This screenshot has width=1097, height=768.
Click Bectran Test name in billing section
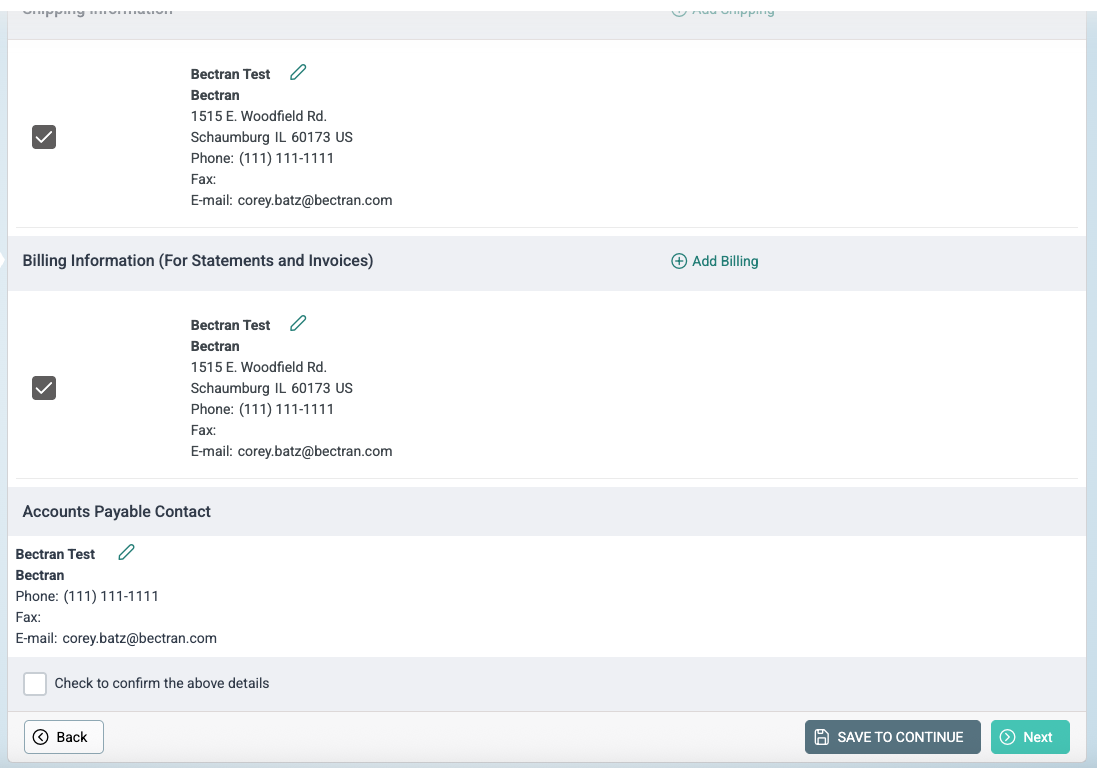230,325
